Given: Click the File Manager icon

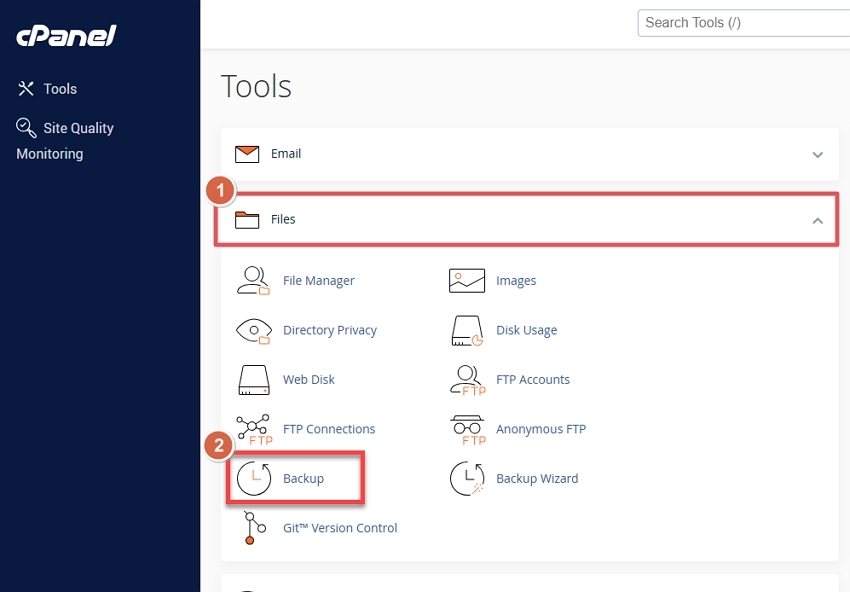Looking at the screenshot, I should coord(253,280).
